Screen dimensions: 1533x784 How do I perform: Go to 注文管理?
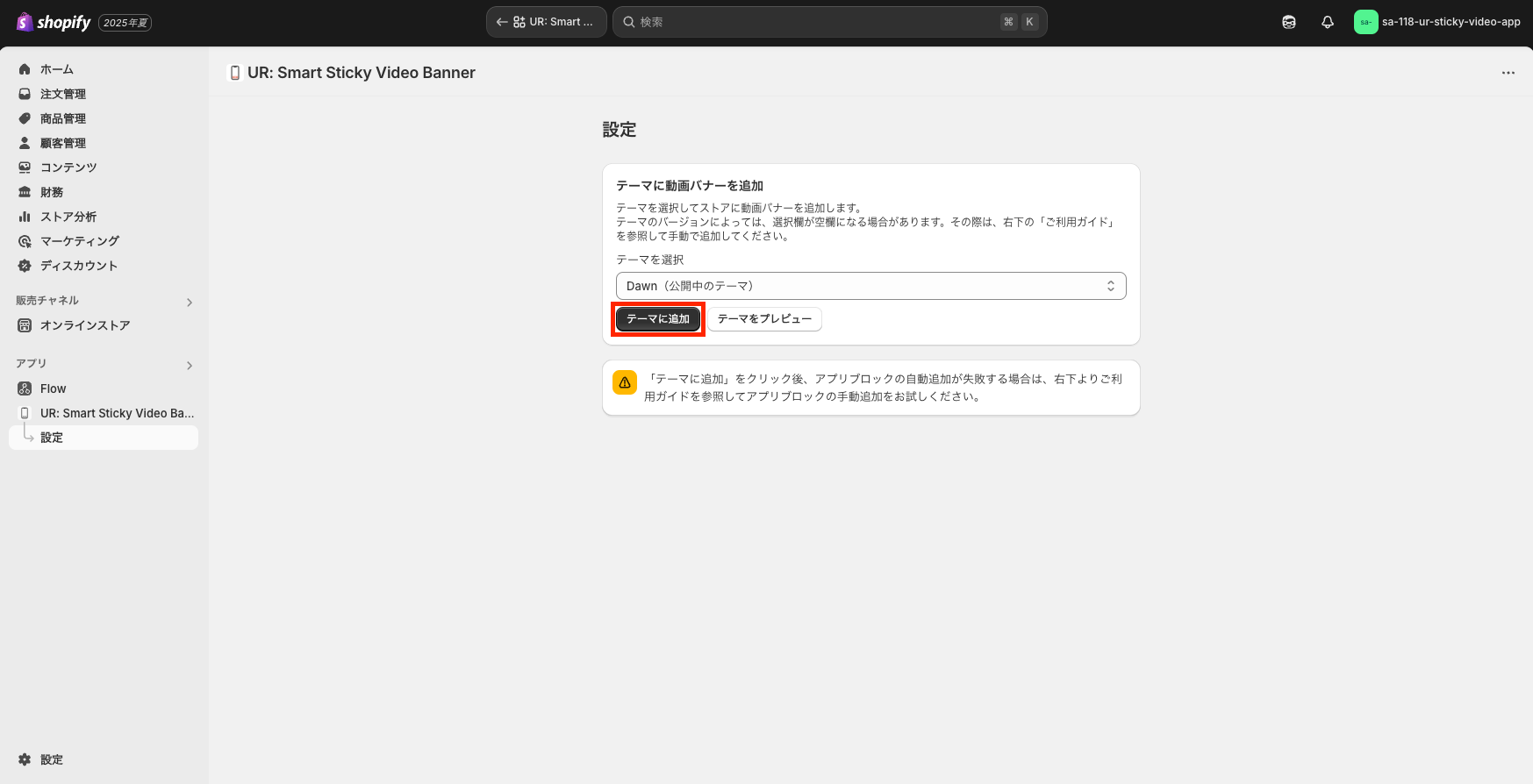pyautogui.click(x=104, y=94)
